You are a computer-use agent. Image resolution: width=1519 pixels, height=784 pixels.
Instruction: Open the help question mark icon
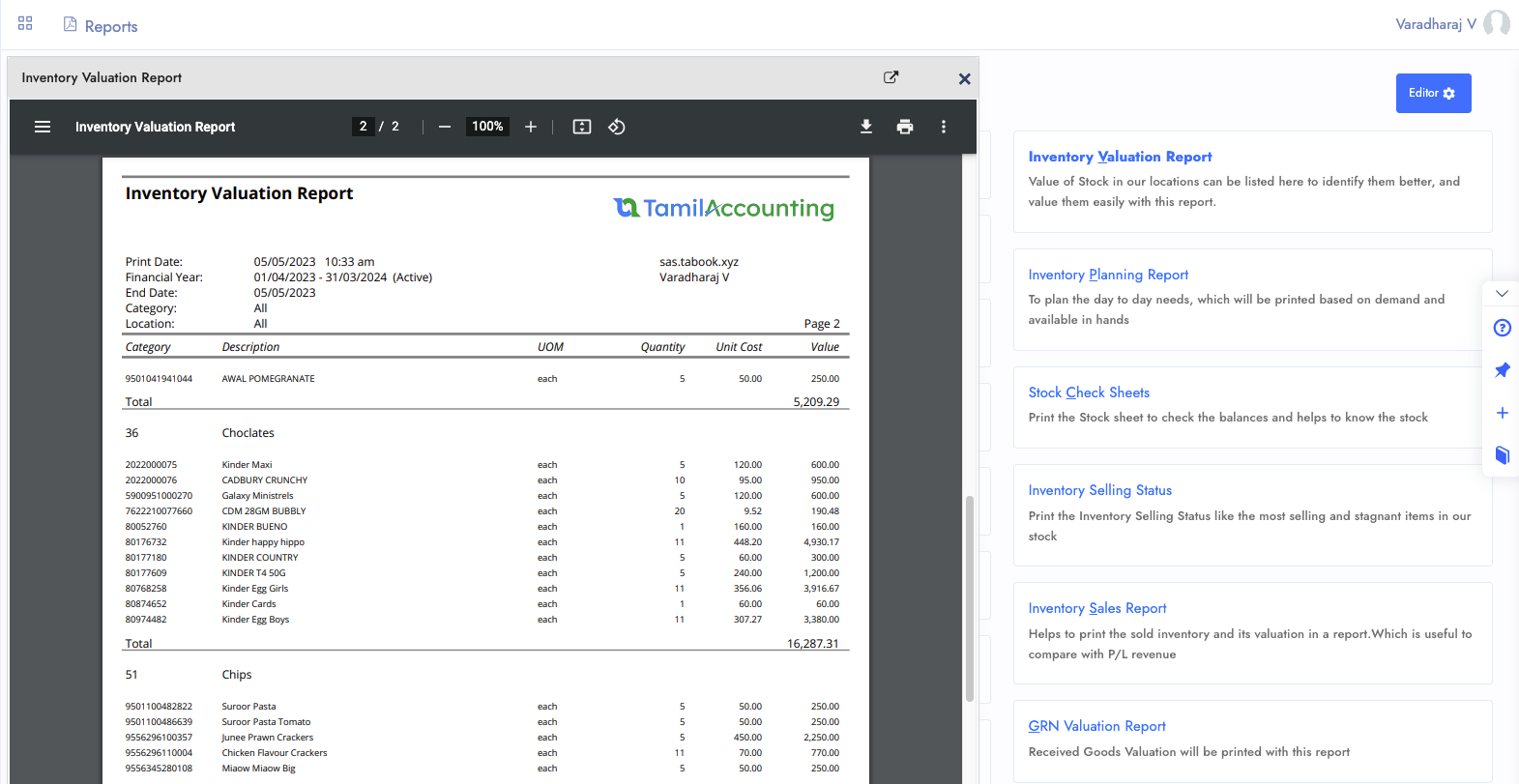pos(1502,328)
